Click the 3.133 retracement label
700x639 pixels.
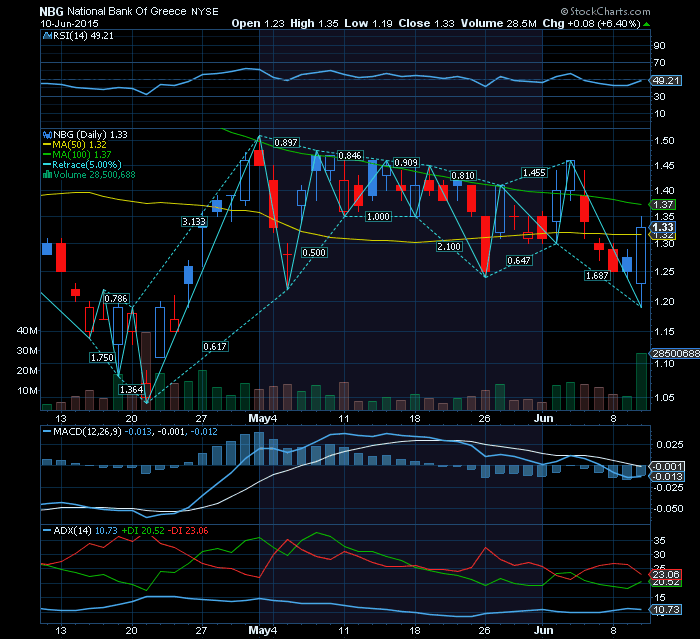click(194, 221)
